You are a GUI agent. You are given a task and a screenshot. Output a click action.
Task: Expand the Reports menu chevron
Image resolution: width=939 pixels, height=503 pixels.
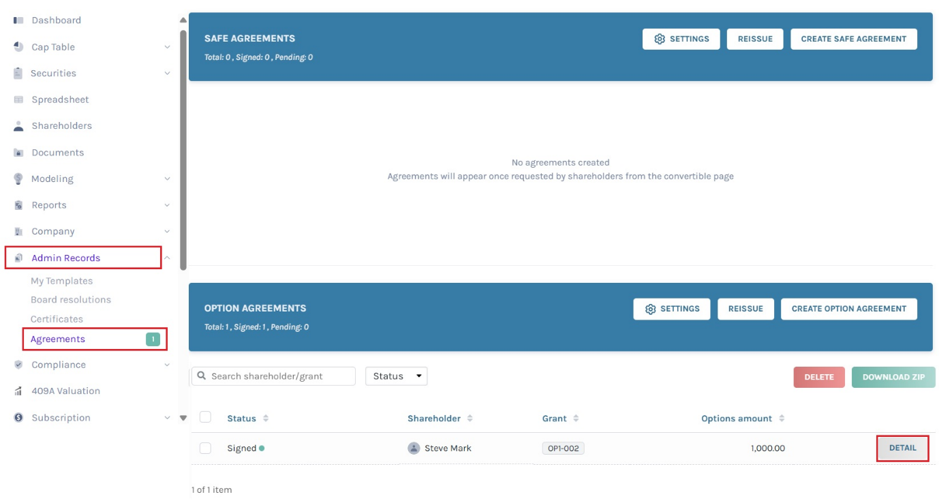pyautogui.click(x=167, y=205)
